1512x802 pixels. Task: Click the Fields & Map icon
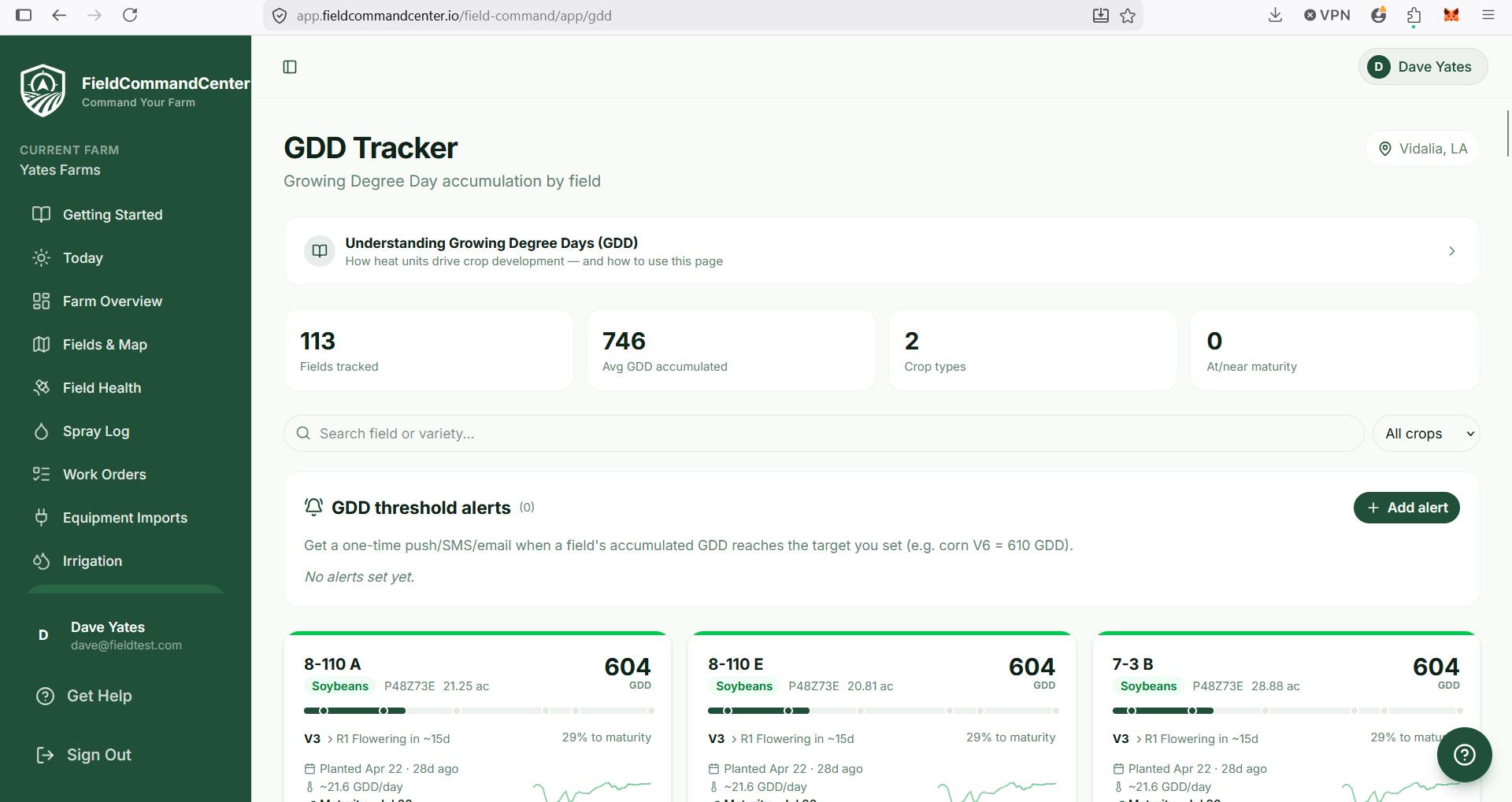[x=41, y=344]
